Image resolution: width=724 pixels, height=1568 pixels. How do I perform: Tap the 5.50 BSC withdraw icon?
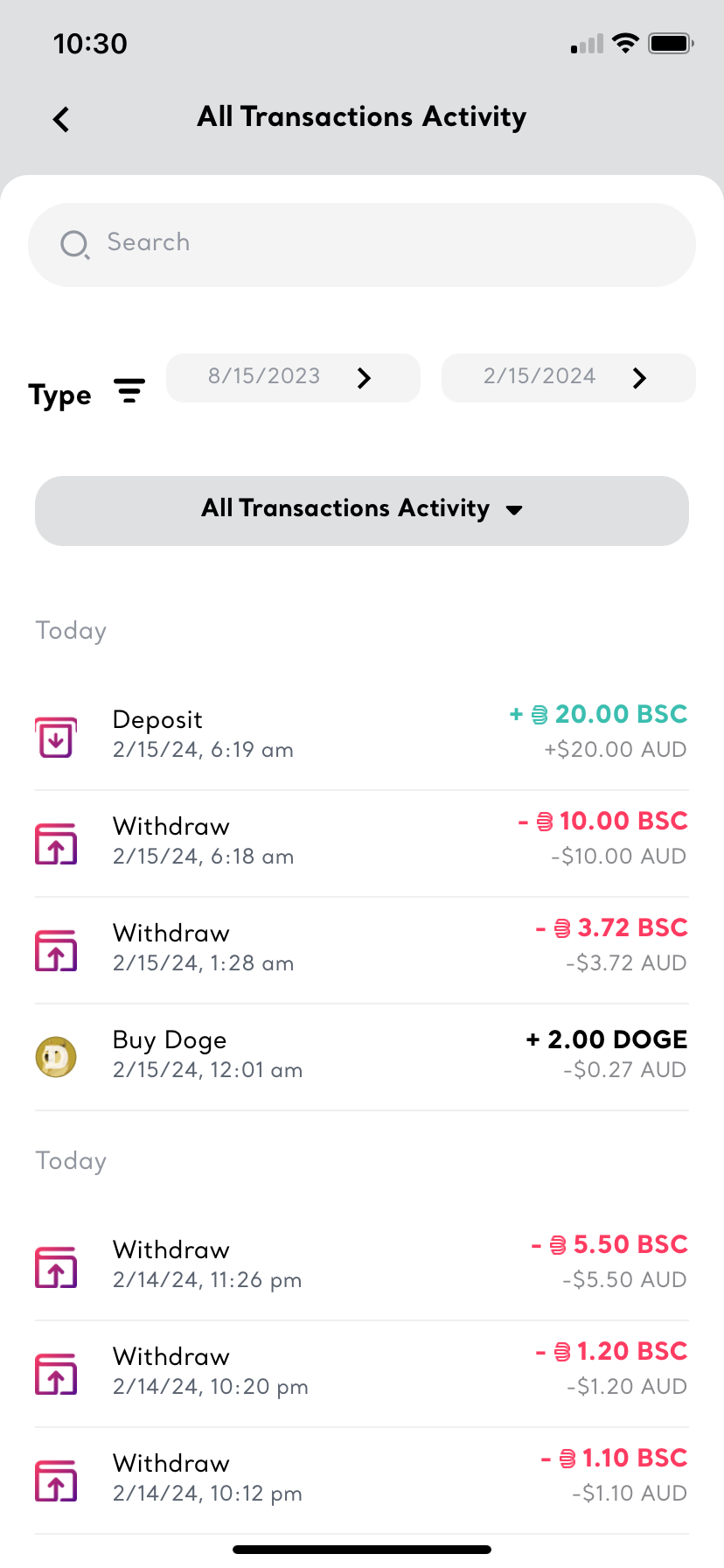[56, 1267]
